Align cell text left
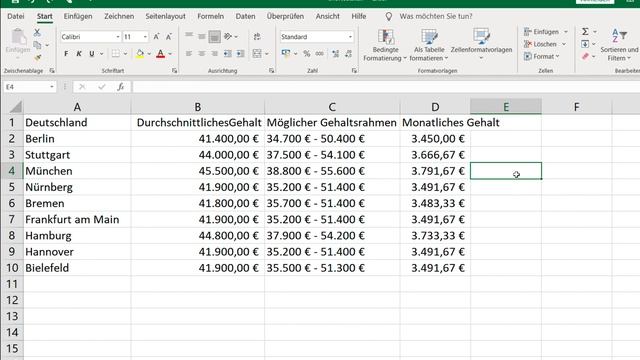Screen dimensions: 640x360 click(189, 53)
